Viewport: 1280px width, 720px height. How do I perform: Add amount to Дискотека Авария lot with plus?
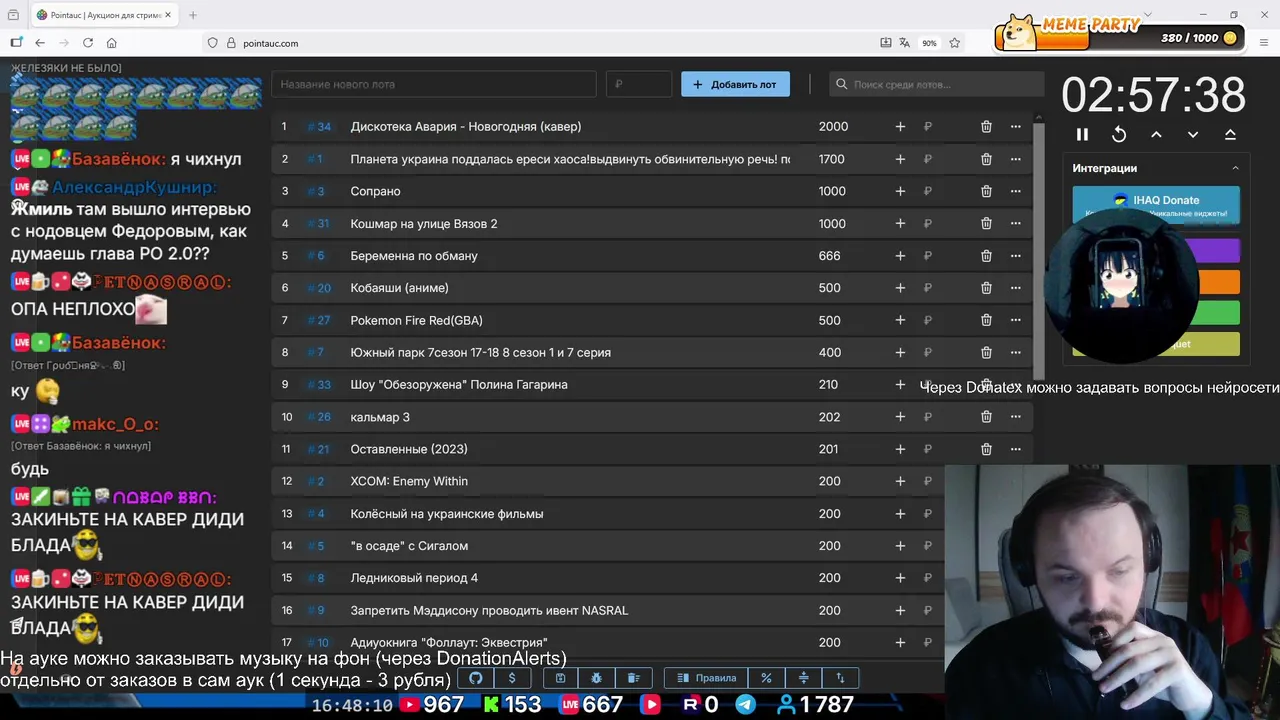click(900, 126)
